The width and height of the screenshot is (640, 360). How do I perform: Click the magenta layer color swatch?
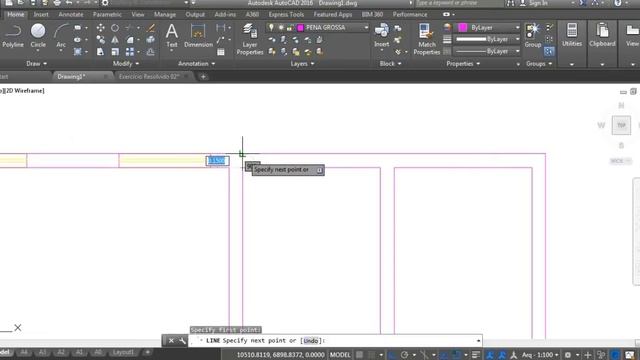pyautogui.click(x=300, y=27)
